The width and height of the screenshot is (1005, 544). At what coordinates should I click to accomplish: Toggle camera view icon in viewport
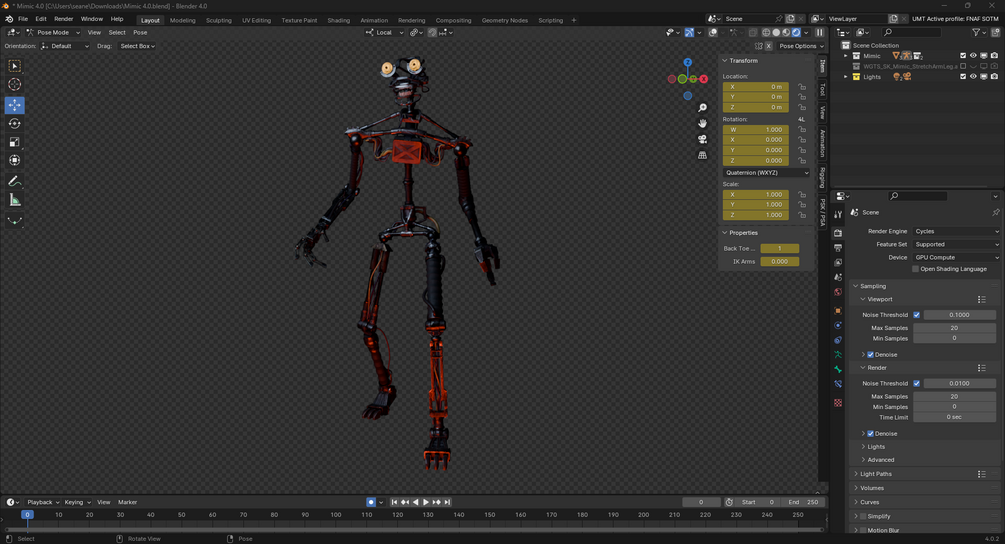tap(702, 139)
